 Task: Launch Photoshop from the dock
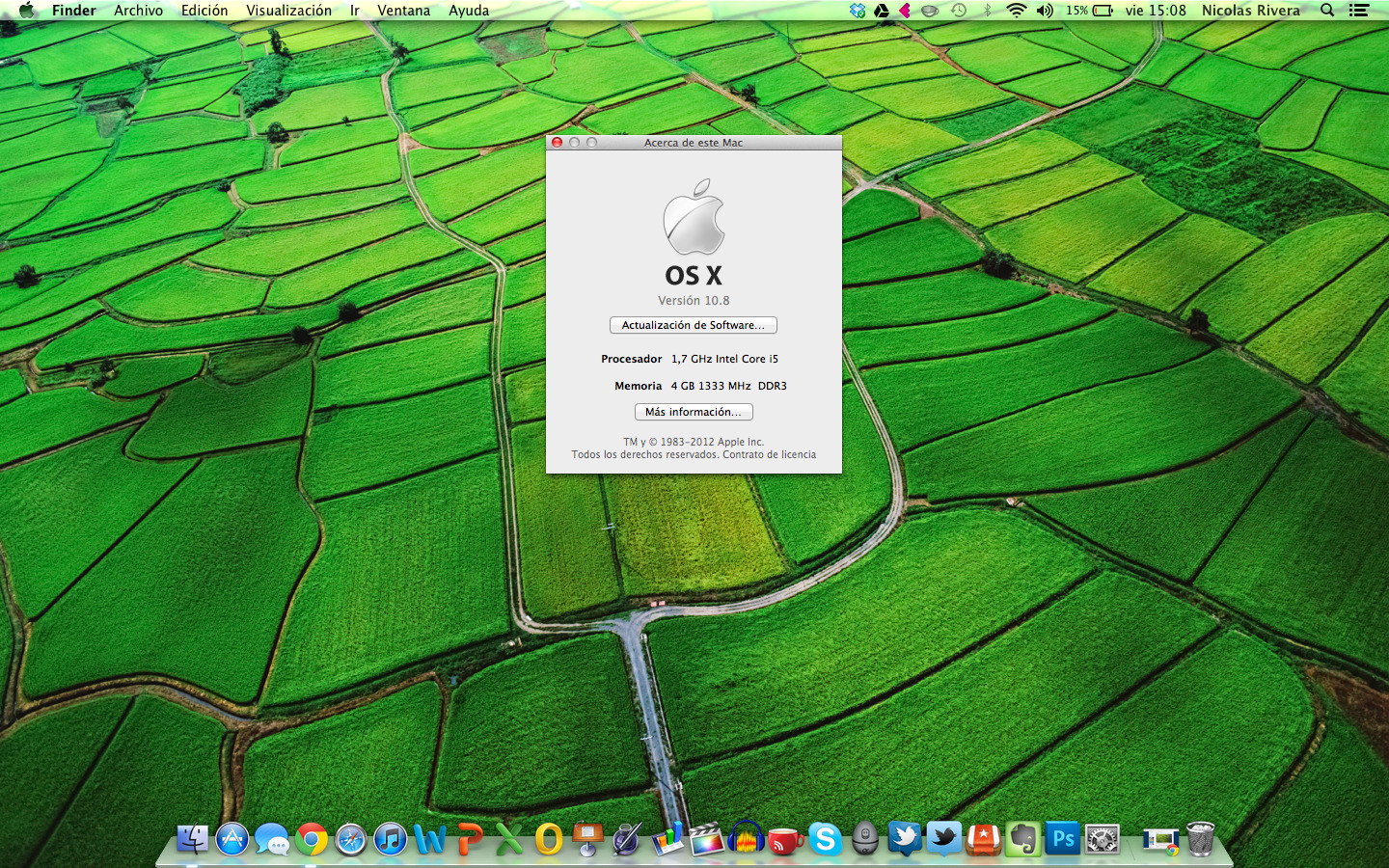click(x=1063, y=839)
